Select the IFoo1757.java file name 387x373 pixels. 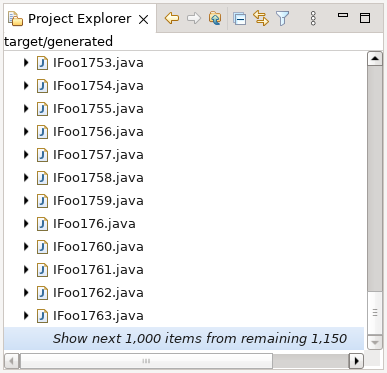point(98,155)
